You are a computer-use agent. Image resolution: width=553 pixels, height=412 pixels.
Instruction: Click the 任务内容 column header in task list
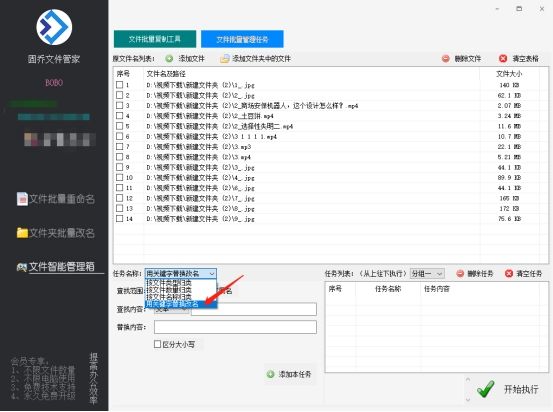(x=437, y=289)
